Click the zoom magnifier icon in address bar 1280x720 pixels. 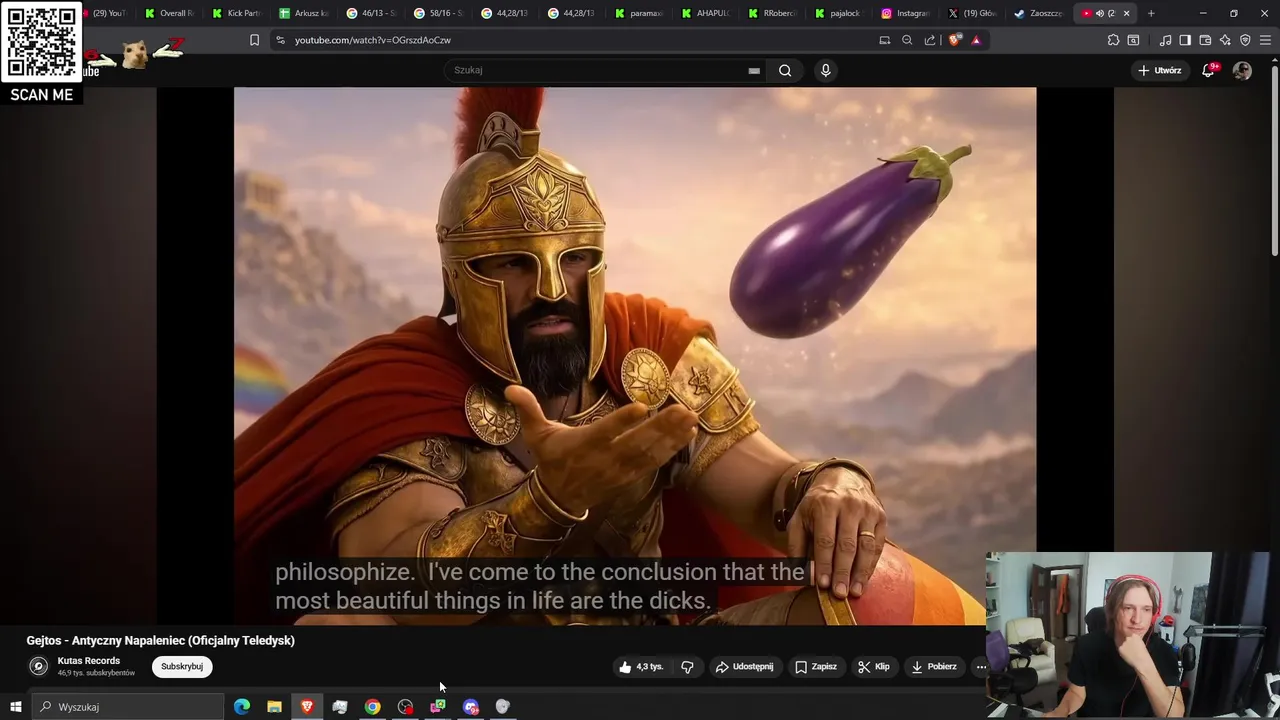(907, 40)
